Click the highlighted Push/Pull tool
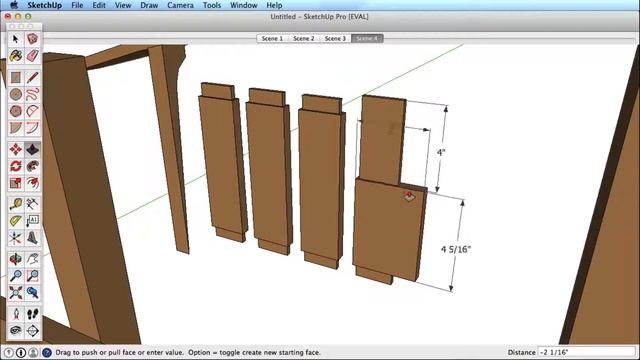This screenshot has height=360, width=640. 33,150
